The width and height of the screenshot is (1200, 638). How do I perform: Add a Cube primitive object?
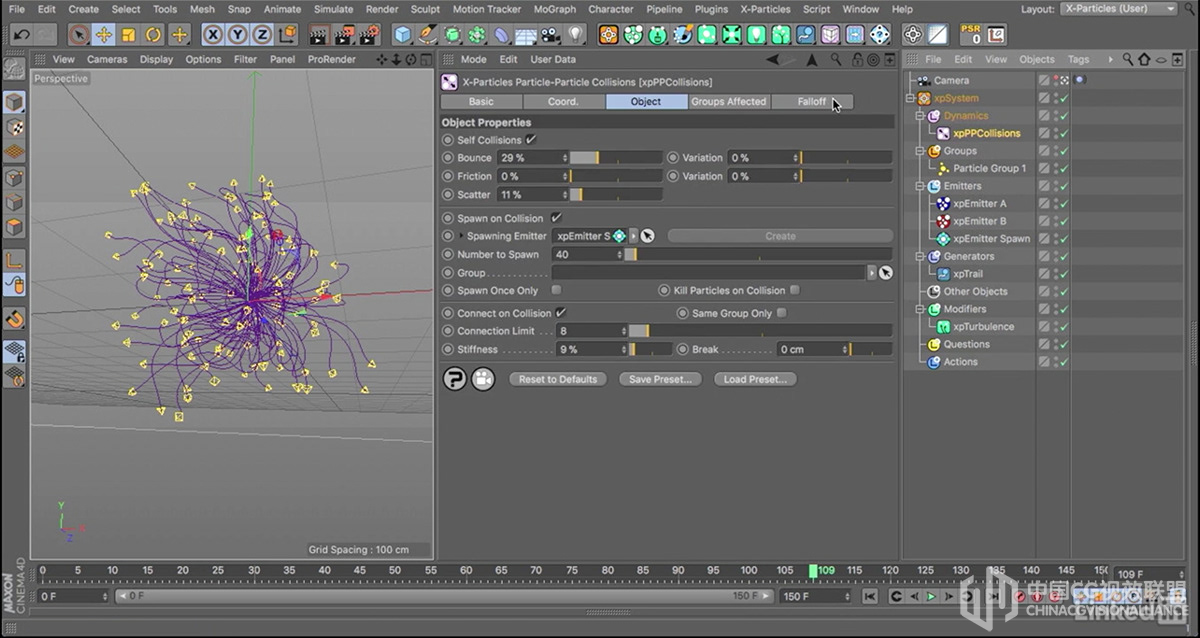tap(402, 35)
